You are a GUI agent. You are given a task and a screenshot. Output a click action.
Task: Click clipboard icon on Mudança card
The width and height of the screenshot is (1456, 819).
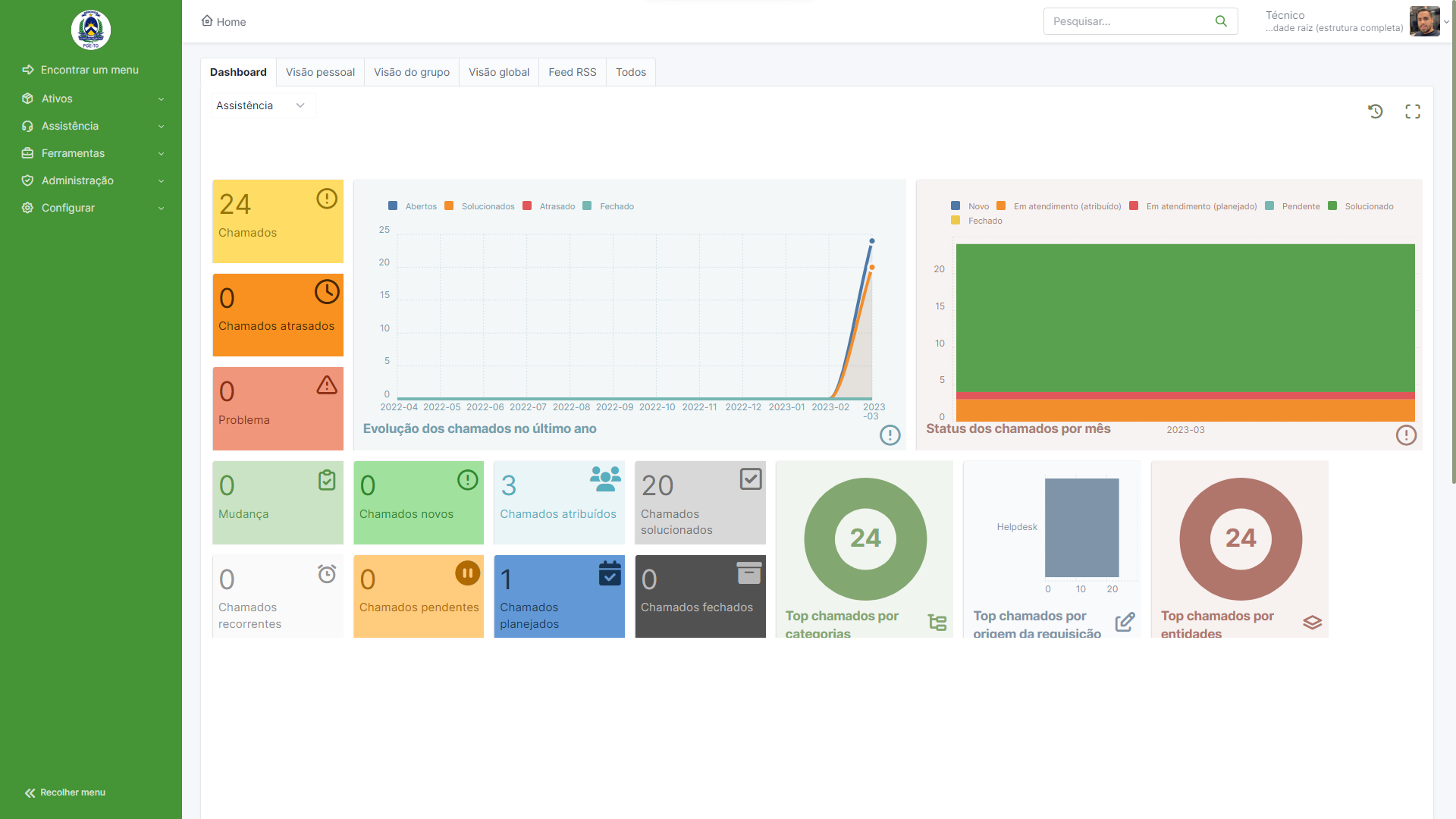(327, 480)
